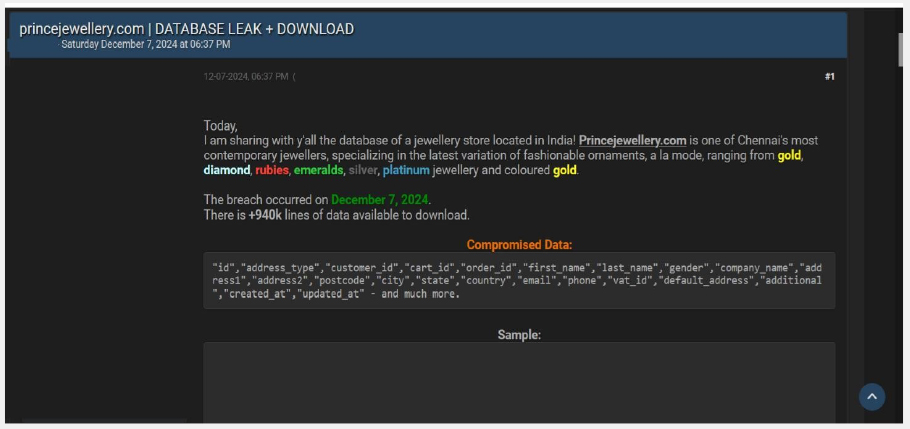The image size is (910, 429).
Task: Open the Princejewellery.com hyperlink
Action: point(633,140)
